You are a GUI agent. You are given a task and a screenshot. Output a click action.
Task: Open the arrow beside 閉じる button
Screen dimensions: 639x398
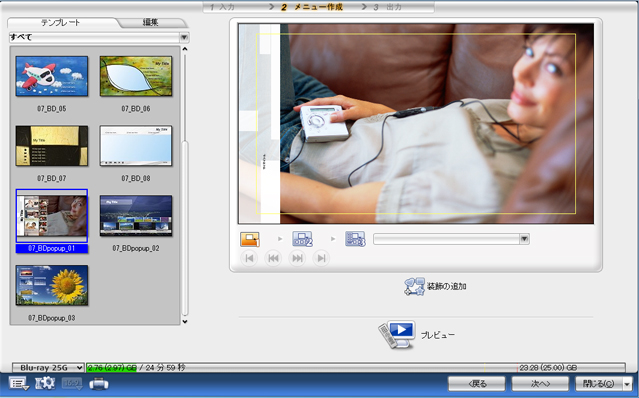pyautogui.click(x=627, y=384)
